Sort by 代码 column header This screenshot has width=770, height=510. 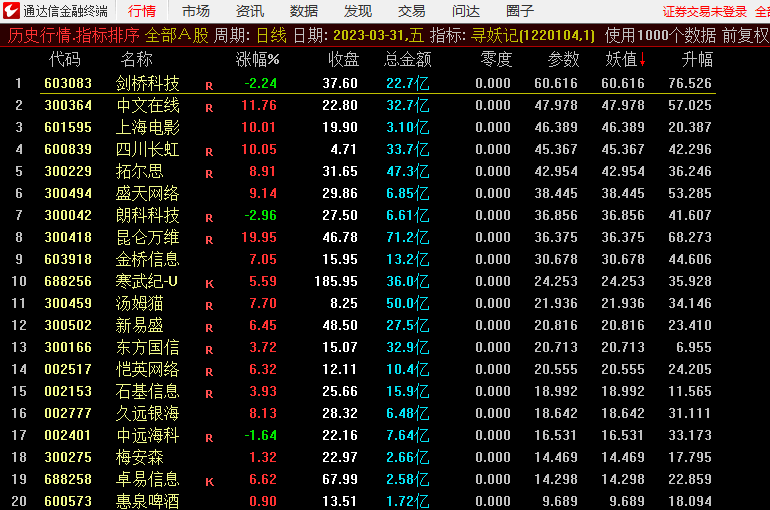click(x=65, y=59)
